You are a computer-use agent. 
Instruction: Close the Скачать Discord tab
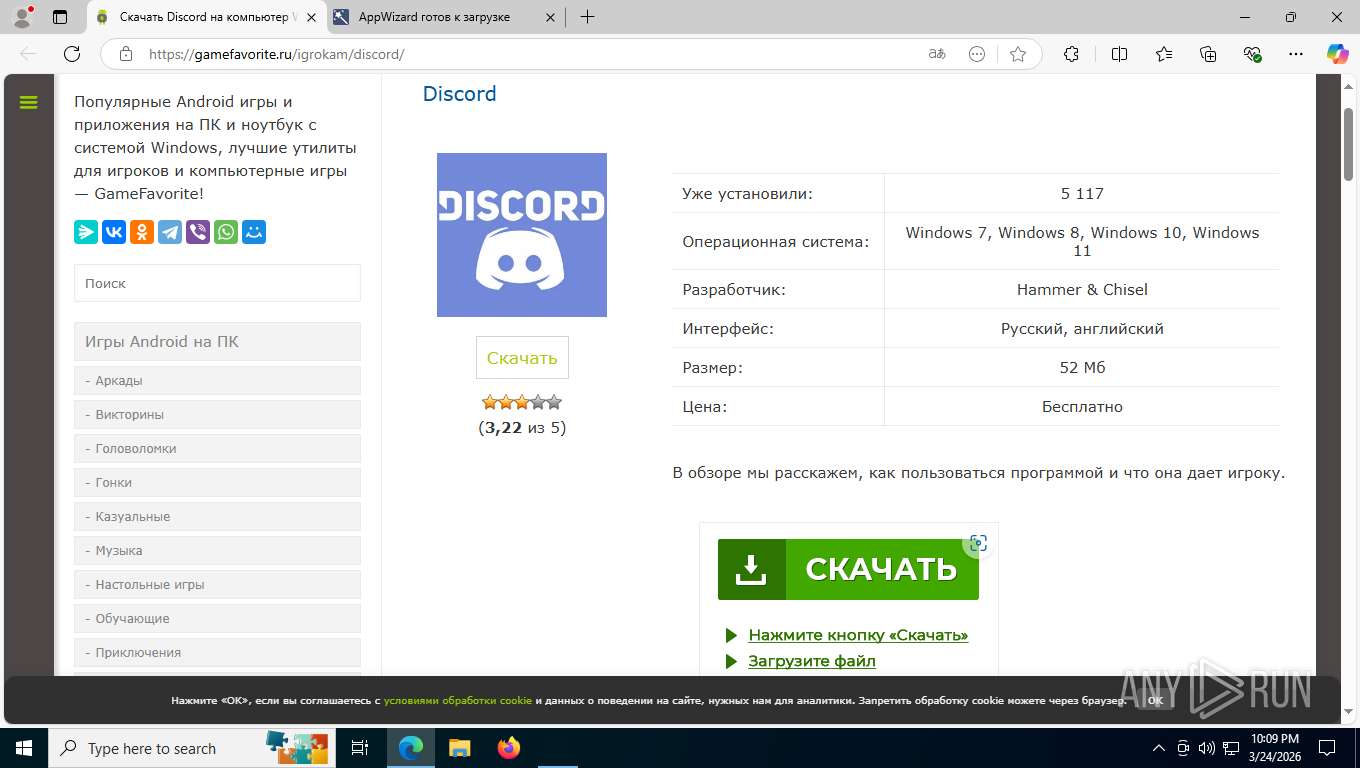(312, 17)
